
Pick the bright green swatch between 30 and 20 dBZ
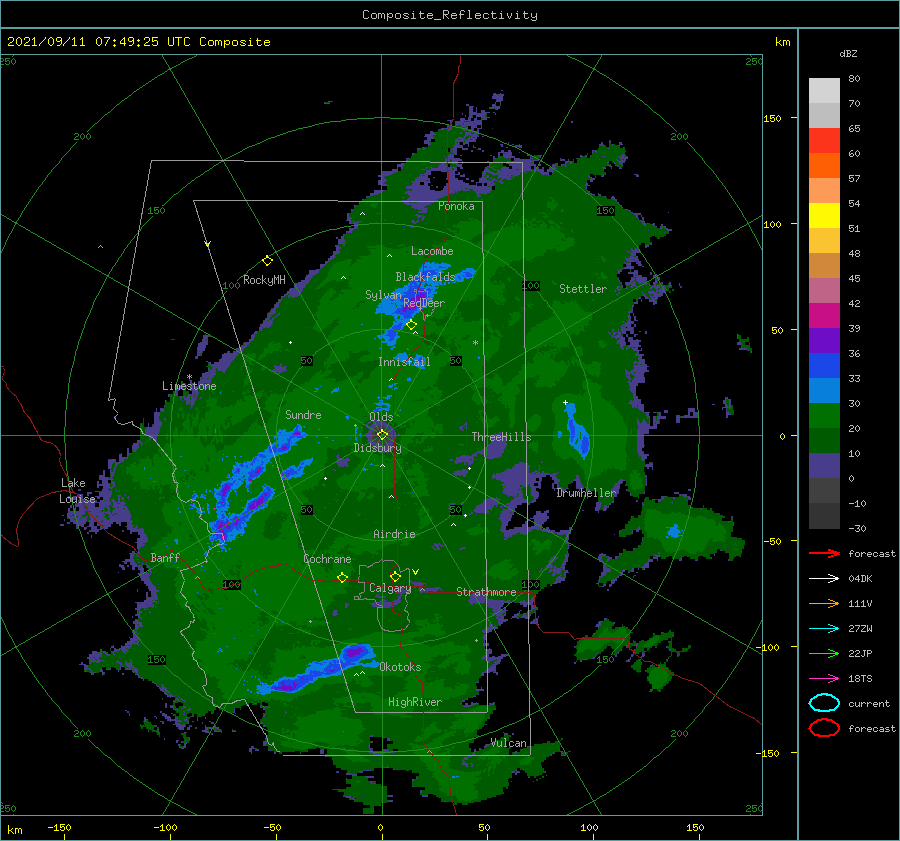point(824,416)
